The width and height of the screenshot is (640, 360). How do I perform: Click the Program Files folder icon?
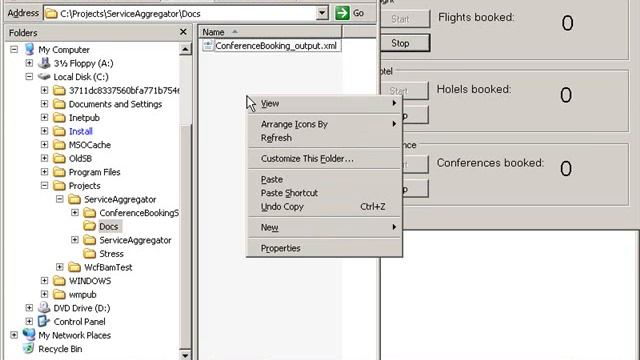pyautogui.click(x=59, y=172)
